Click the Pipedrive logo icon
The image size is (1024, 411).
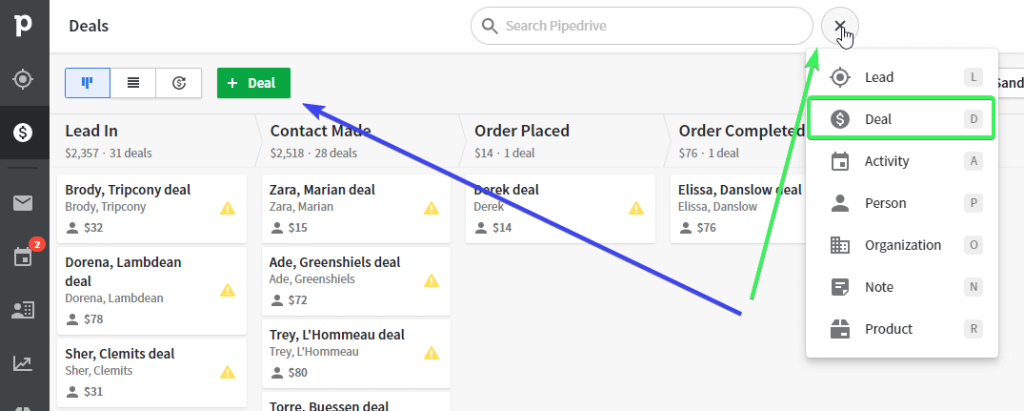23,25
